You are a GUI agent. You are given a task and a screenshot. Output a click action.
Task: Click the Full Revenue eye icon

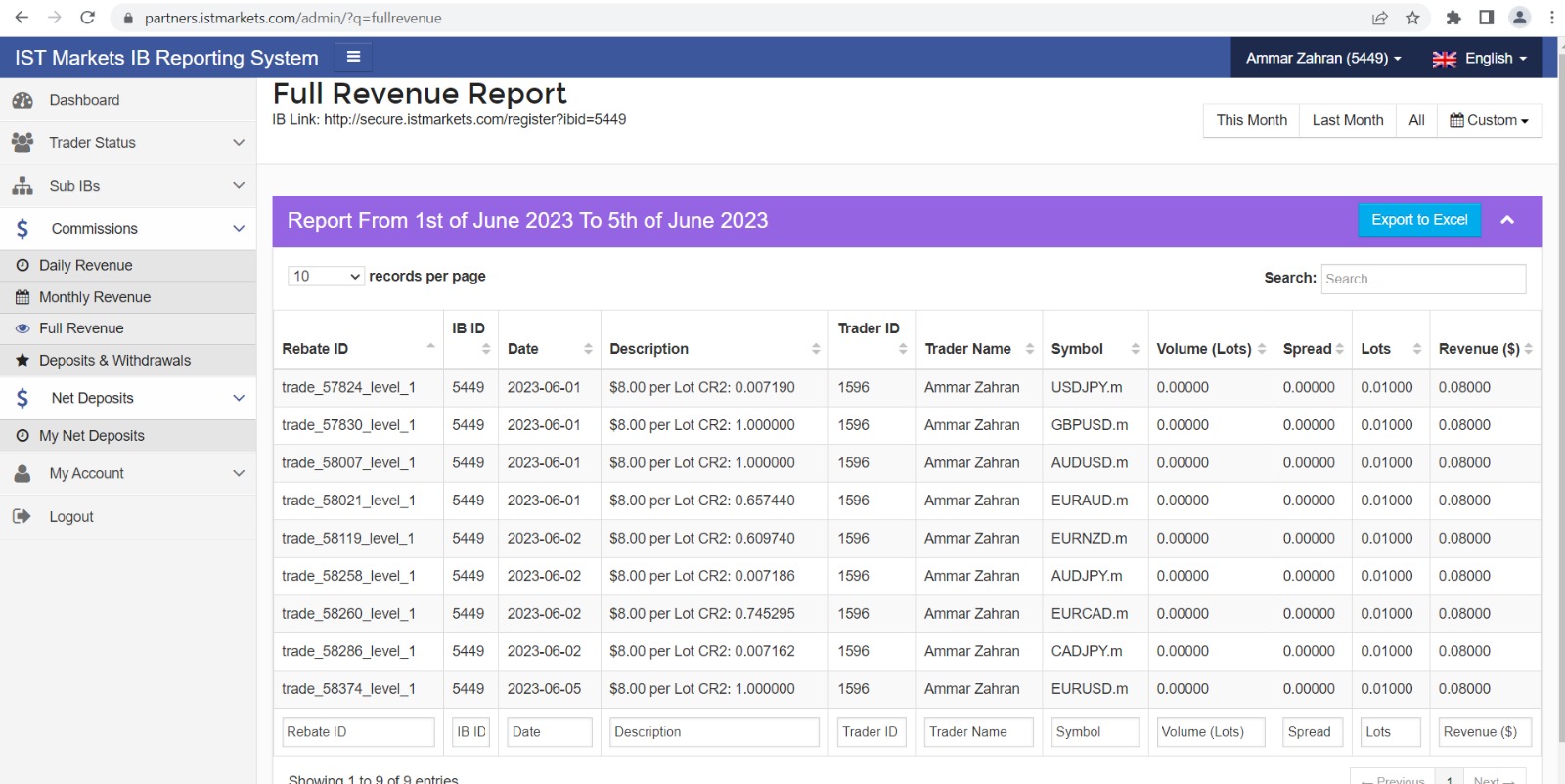point(22,328)
